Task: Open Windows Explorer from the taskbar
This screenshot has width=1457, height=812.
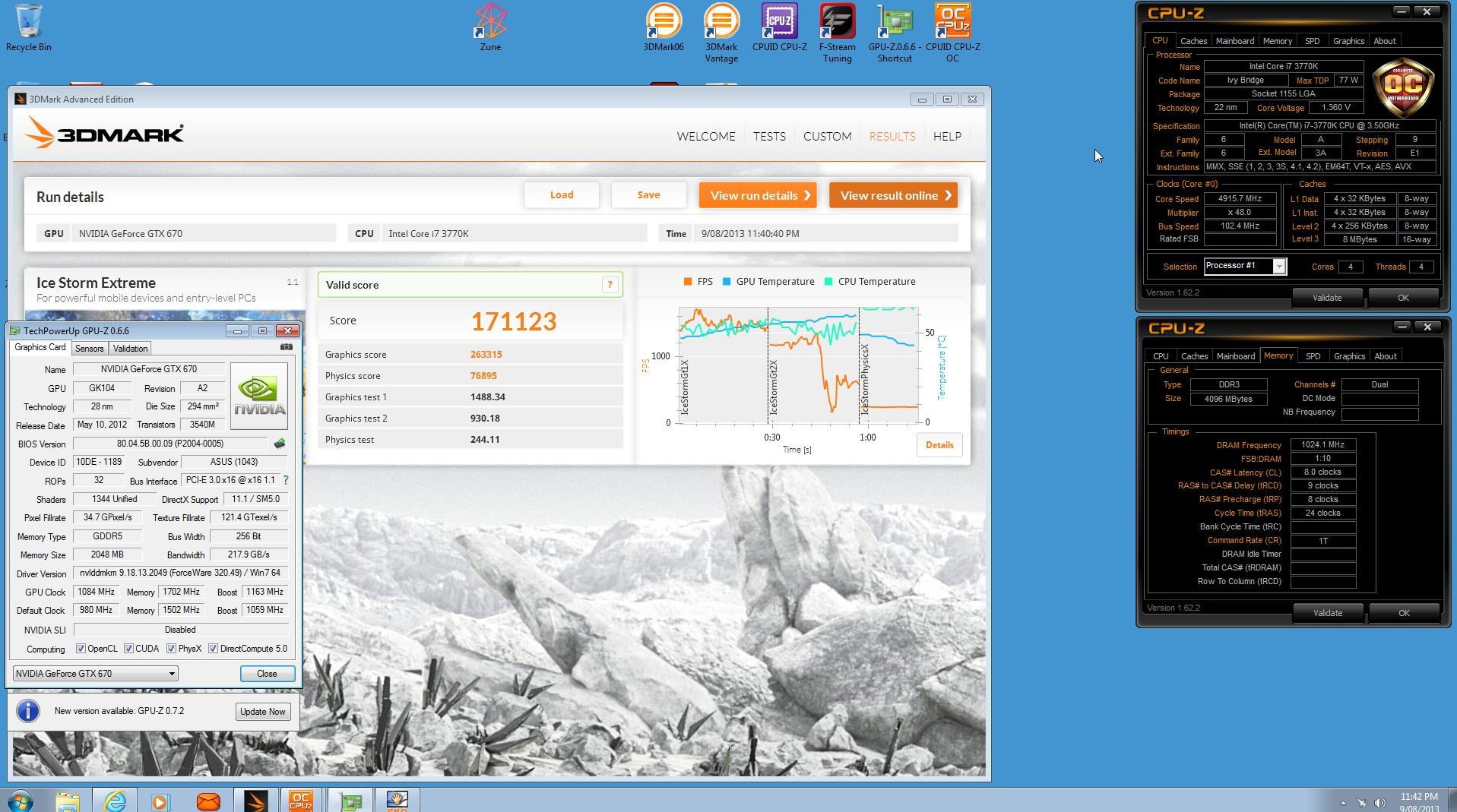Action: pos(68,801)
